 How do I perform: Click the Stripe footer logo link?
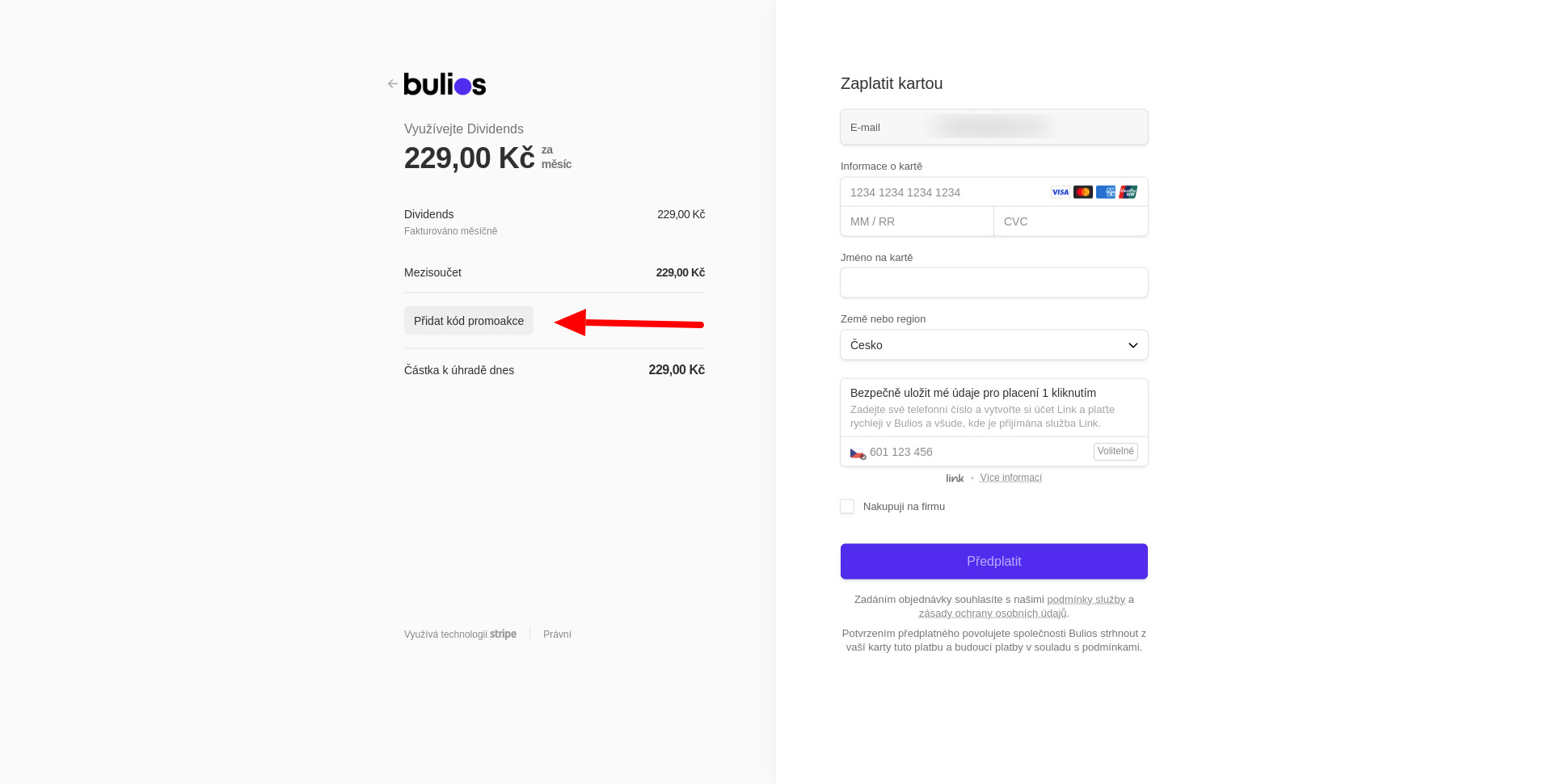(x=503, y=634)
